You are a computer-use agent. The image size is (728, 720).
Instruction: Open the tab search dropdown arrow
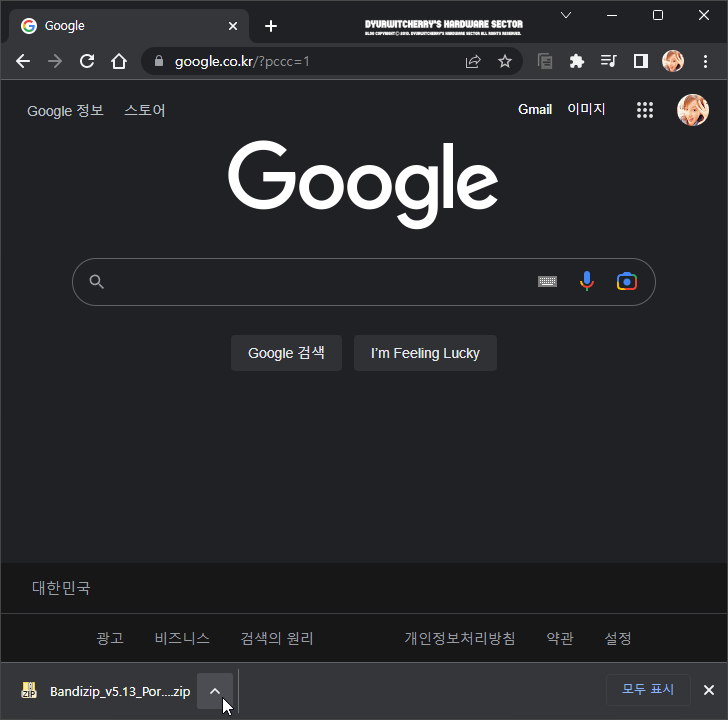pos(566,15)
